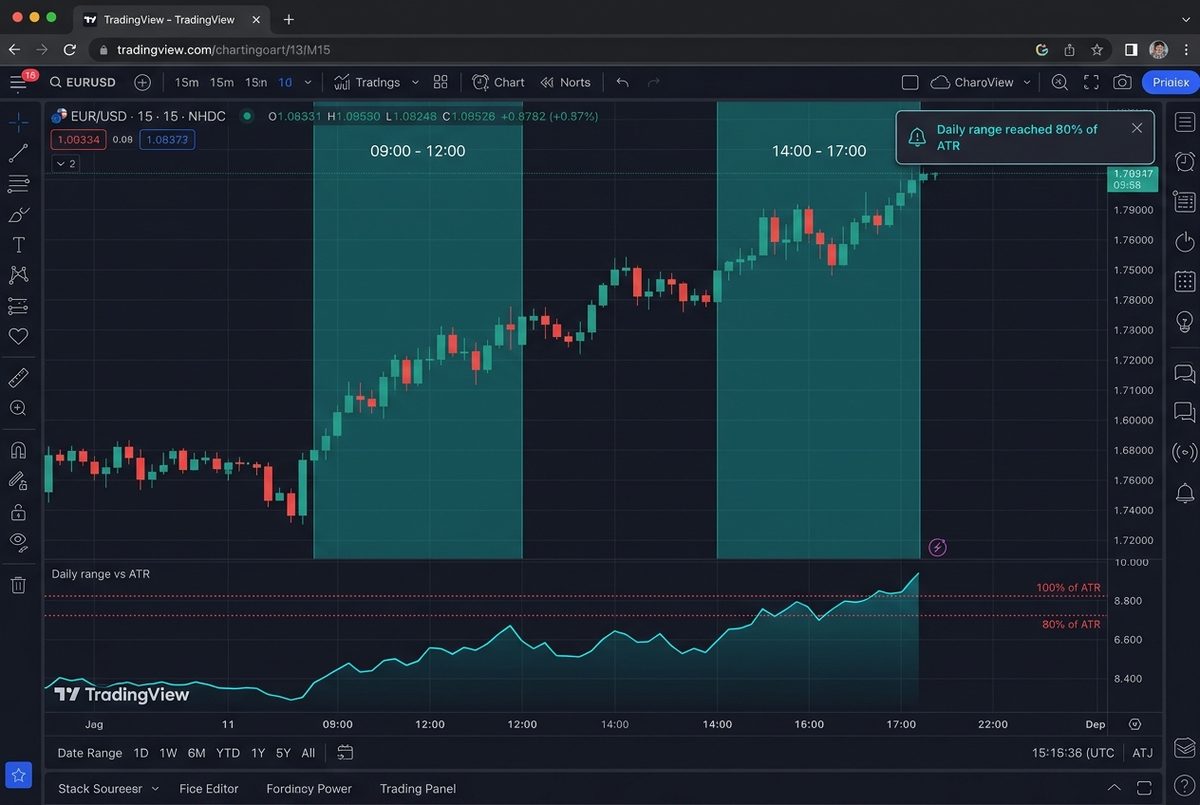Toggle fullscreen mode icon
1200x805 pixels.
[x=1091, y=82]
